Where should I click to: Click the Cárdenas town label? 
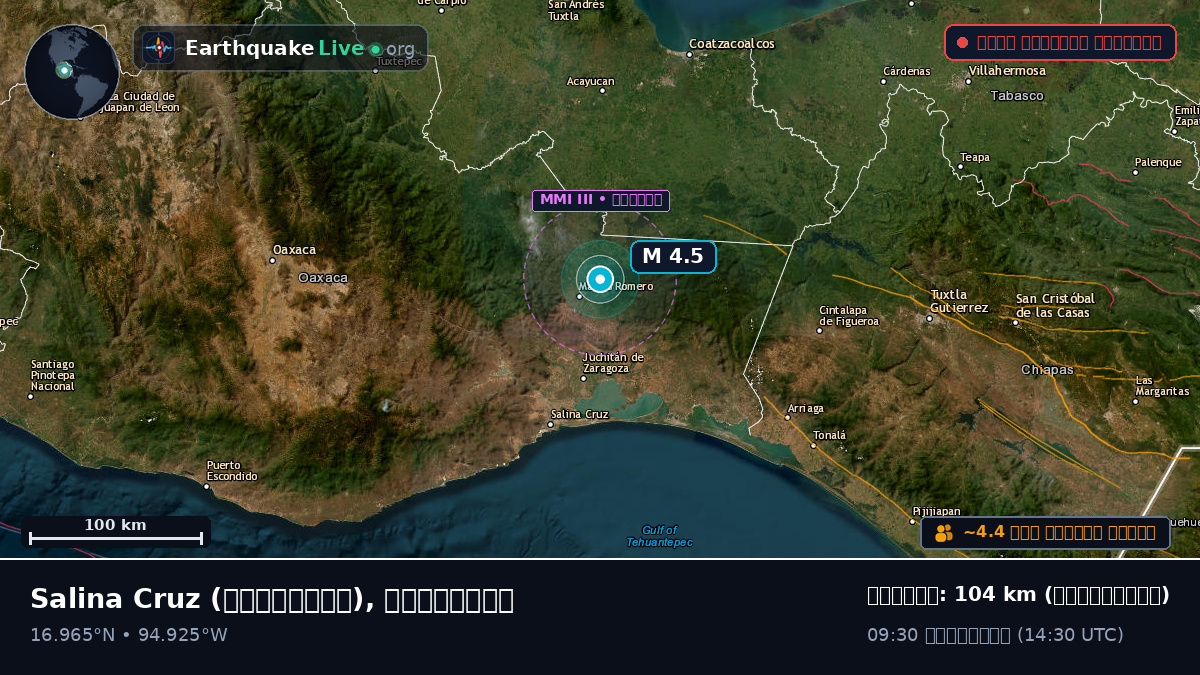click(906, 71)
